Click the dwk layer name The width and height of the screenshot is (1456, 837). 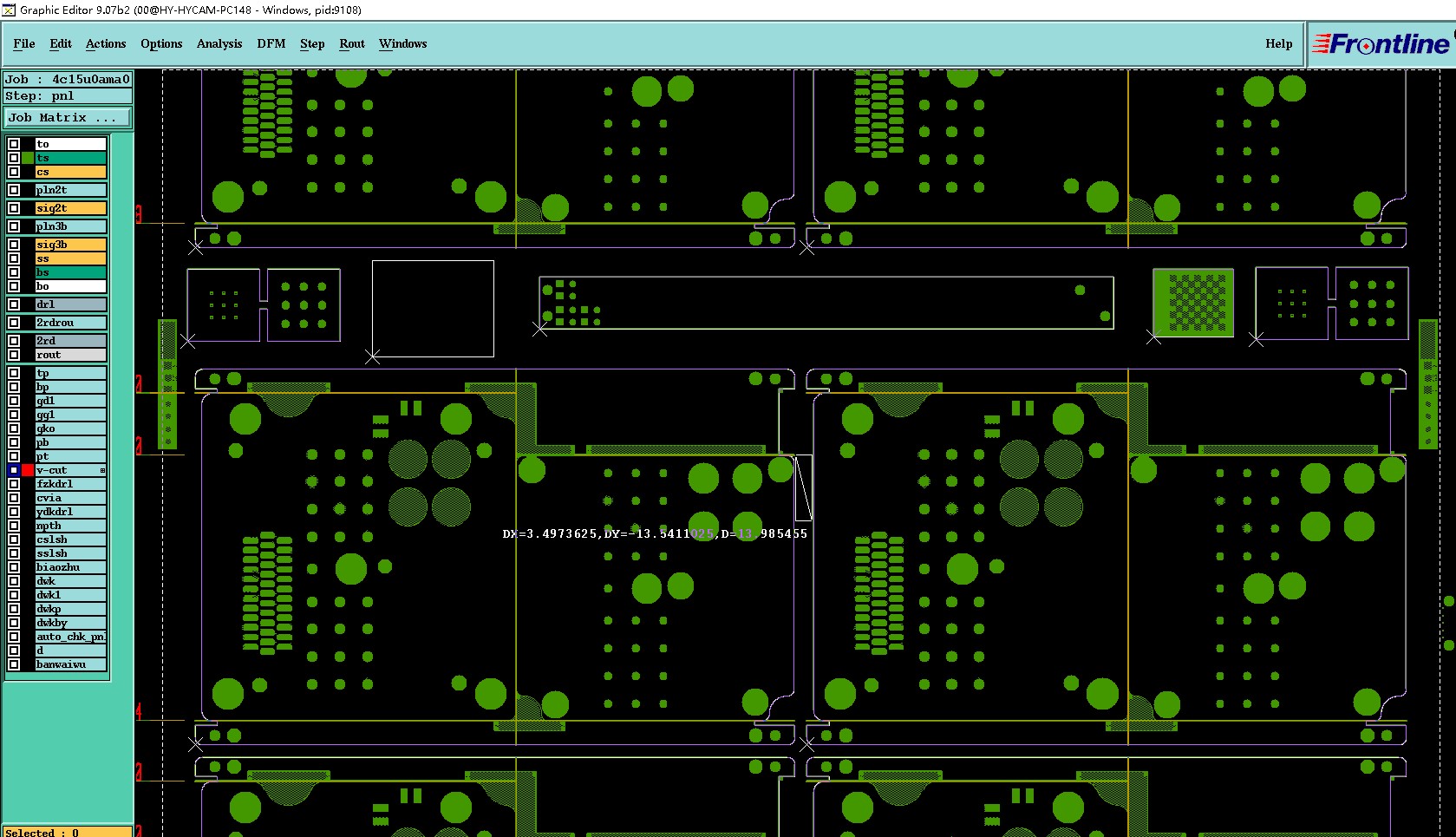point(71,581)
